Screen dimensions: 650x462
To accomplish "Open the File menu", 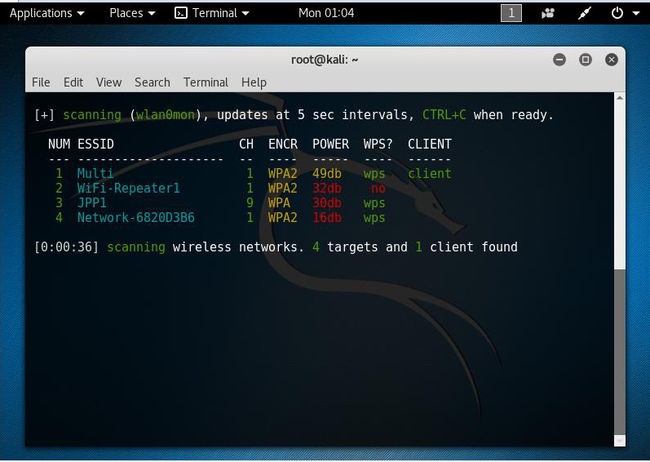I will pyautogui.click(x=41, y=82).
